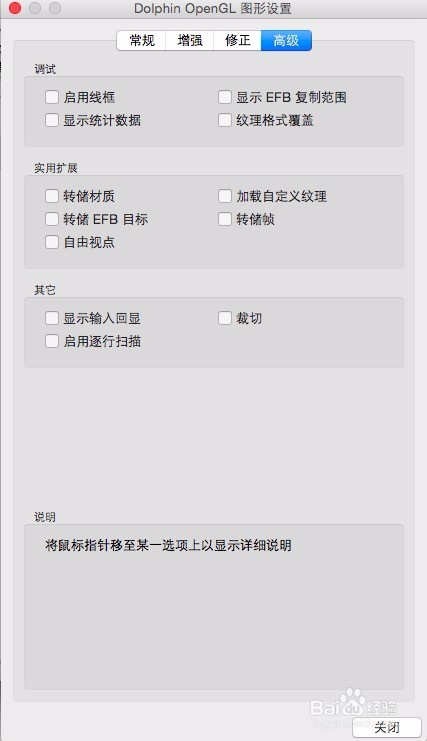Click the 关闭 button
Viewport: 427px width, 741px height.
pos(387,727)
